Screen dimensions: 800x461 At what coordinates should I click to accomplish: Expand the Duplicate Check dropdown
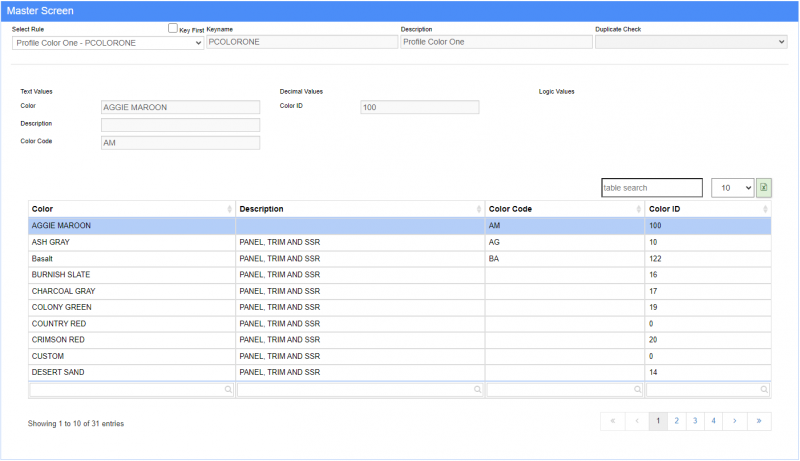coord(690,43)
